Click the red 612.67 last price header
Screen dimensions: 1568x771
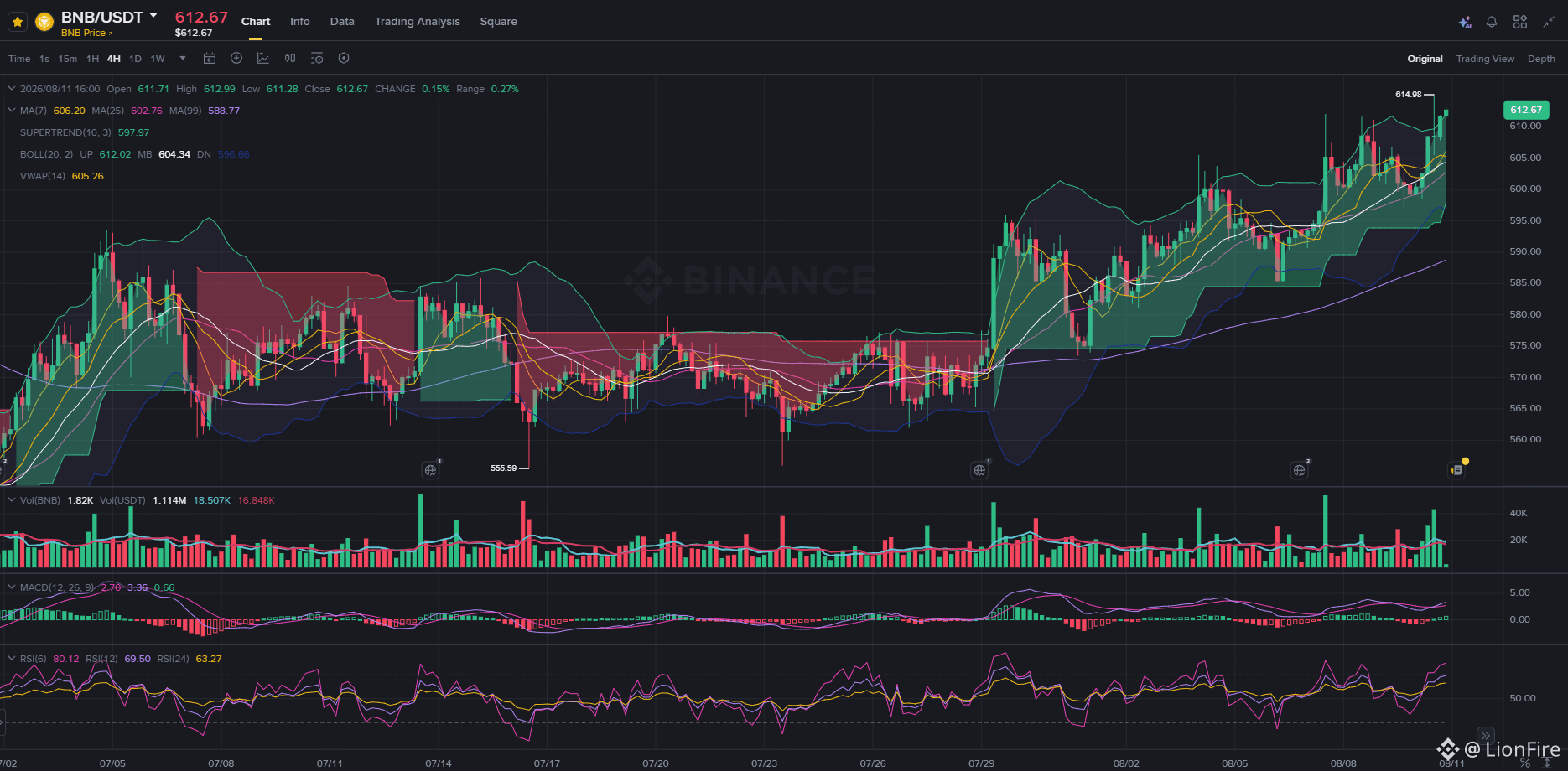point(201,17)
